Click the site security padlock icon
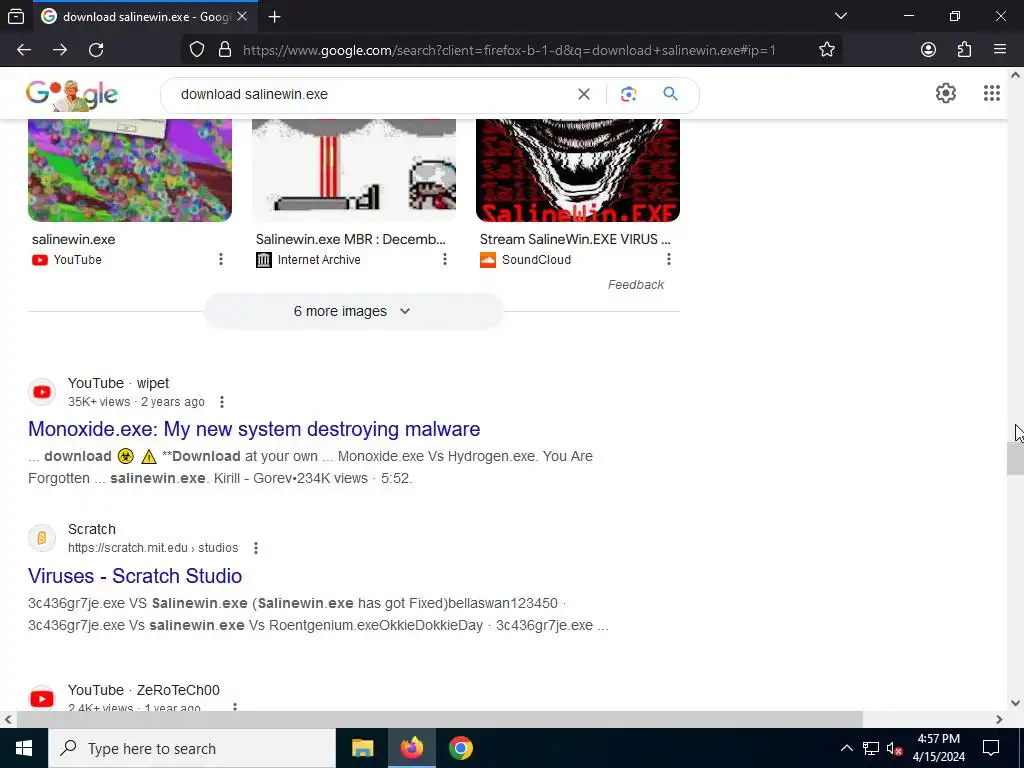The width and height of the screenshot is (1024, 768). (225, 50)
